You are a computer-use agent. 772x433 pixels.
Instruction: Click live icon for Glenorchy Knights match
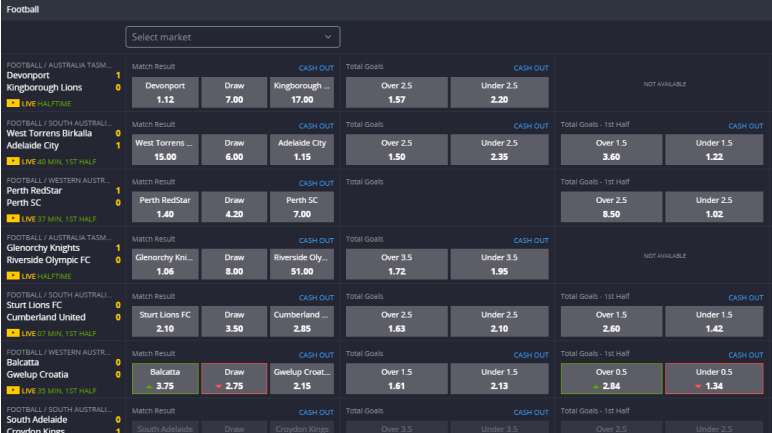tap(12, 276)
